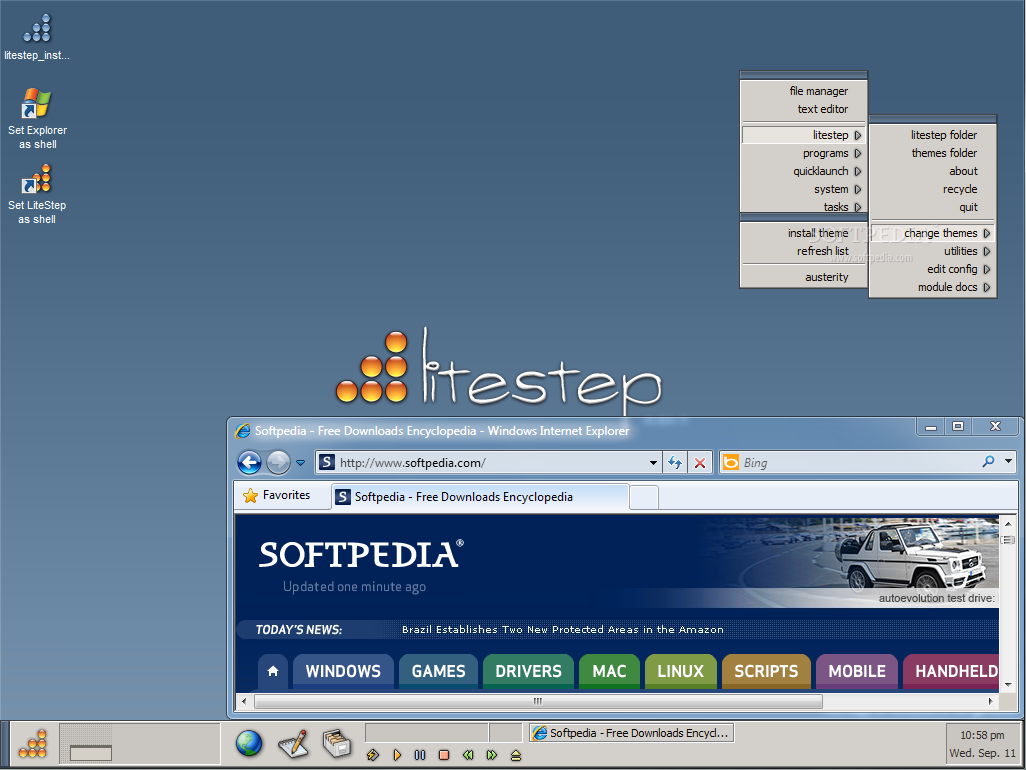This screenshot has height=770, width=1026.
Task: Select Set LiteStep as shell shortcut
Action: coord(37,194)
